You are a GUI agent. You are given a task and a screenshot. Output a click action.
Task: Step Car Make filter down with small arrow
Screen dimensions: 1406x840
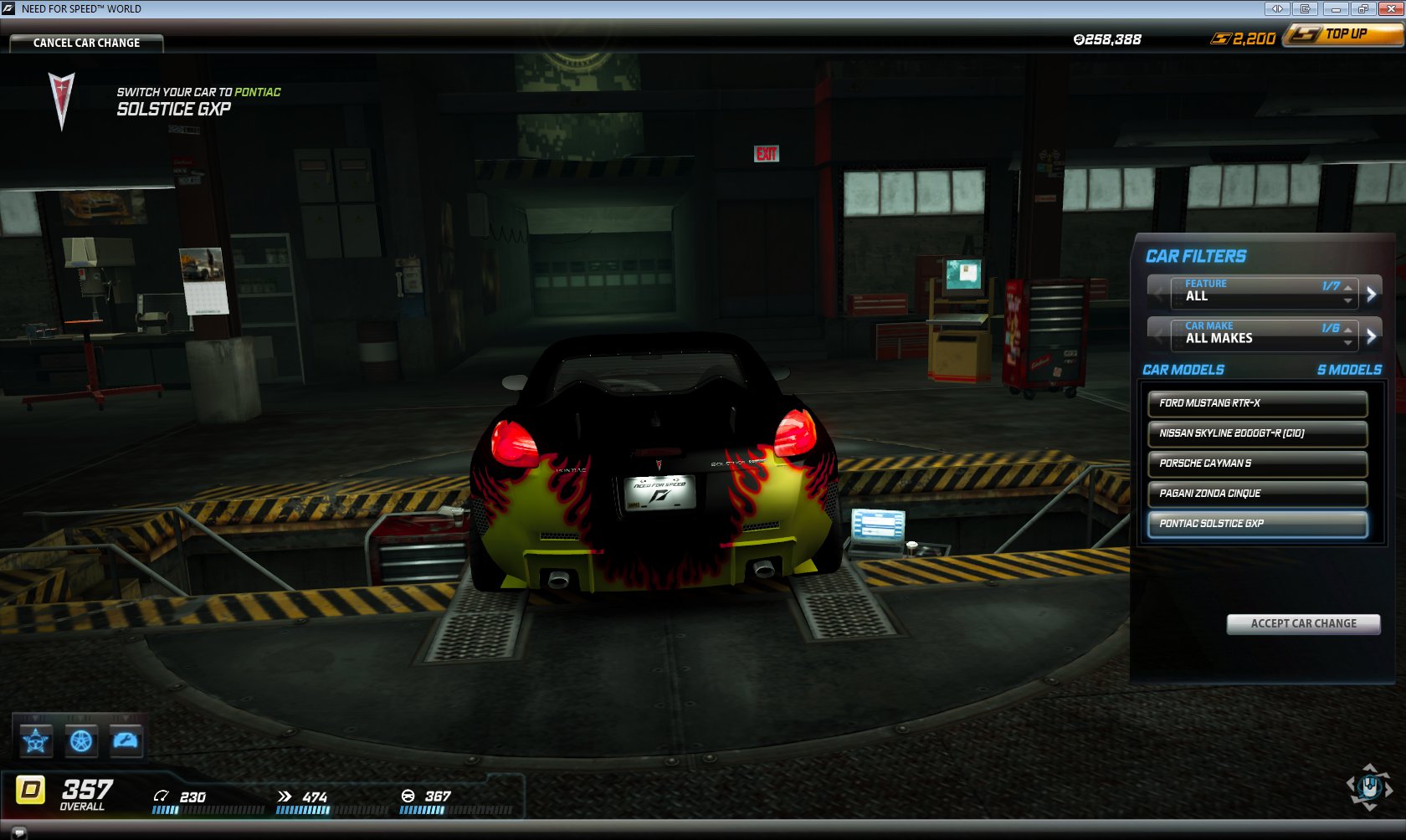click(x=1347, y=342)
